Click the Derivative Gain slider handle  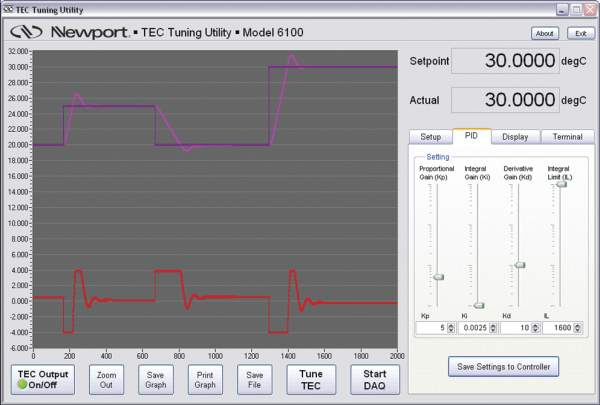520,264
